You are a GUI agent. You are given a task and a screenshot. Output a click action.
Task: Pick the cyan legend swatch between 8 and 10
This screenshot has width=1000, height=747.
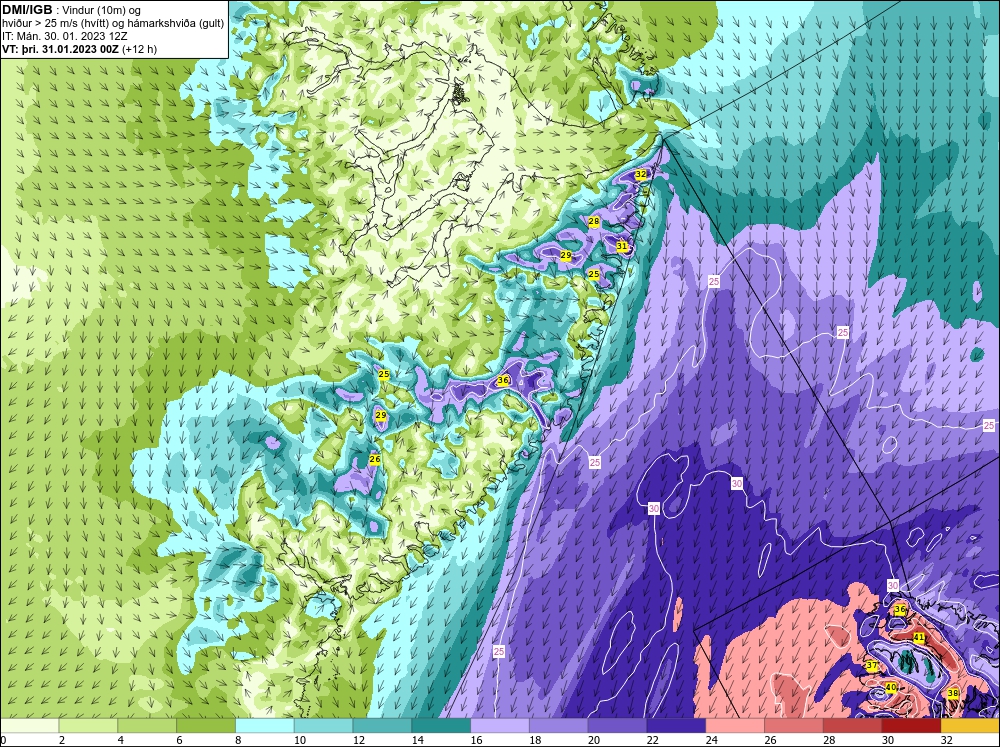pyautogui.click(x=265, y=726)
